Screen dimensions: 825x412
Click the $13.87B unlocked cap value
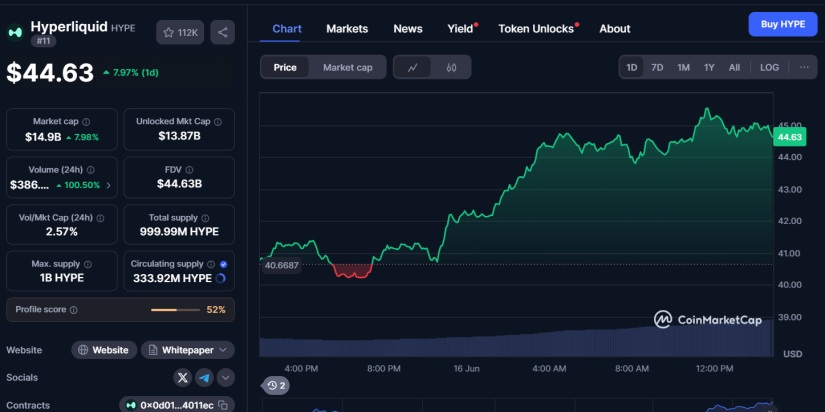[x=179, y=136]
